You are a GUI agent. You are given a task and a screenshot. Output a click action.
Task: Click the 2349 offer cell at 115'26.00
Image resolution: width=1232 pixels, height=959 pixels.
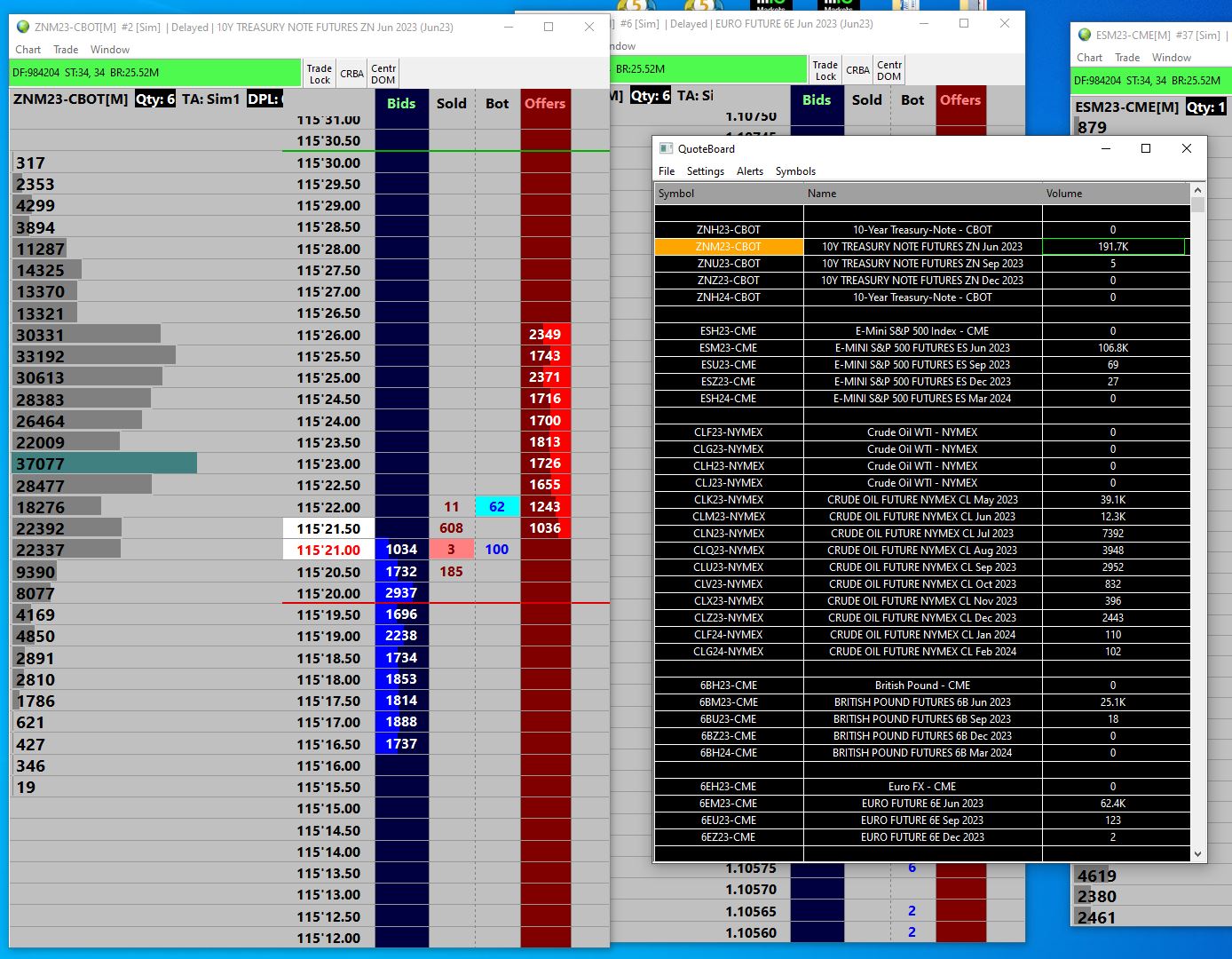(x=545, y=335)
